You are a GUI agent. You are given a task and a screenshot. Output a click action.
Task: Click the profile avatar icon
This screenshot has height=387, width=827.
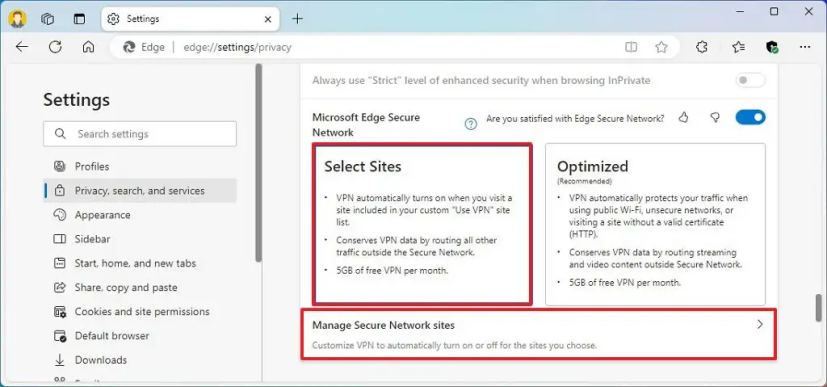pyautogui.click(x=17, y=18)
